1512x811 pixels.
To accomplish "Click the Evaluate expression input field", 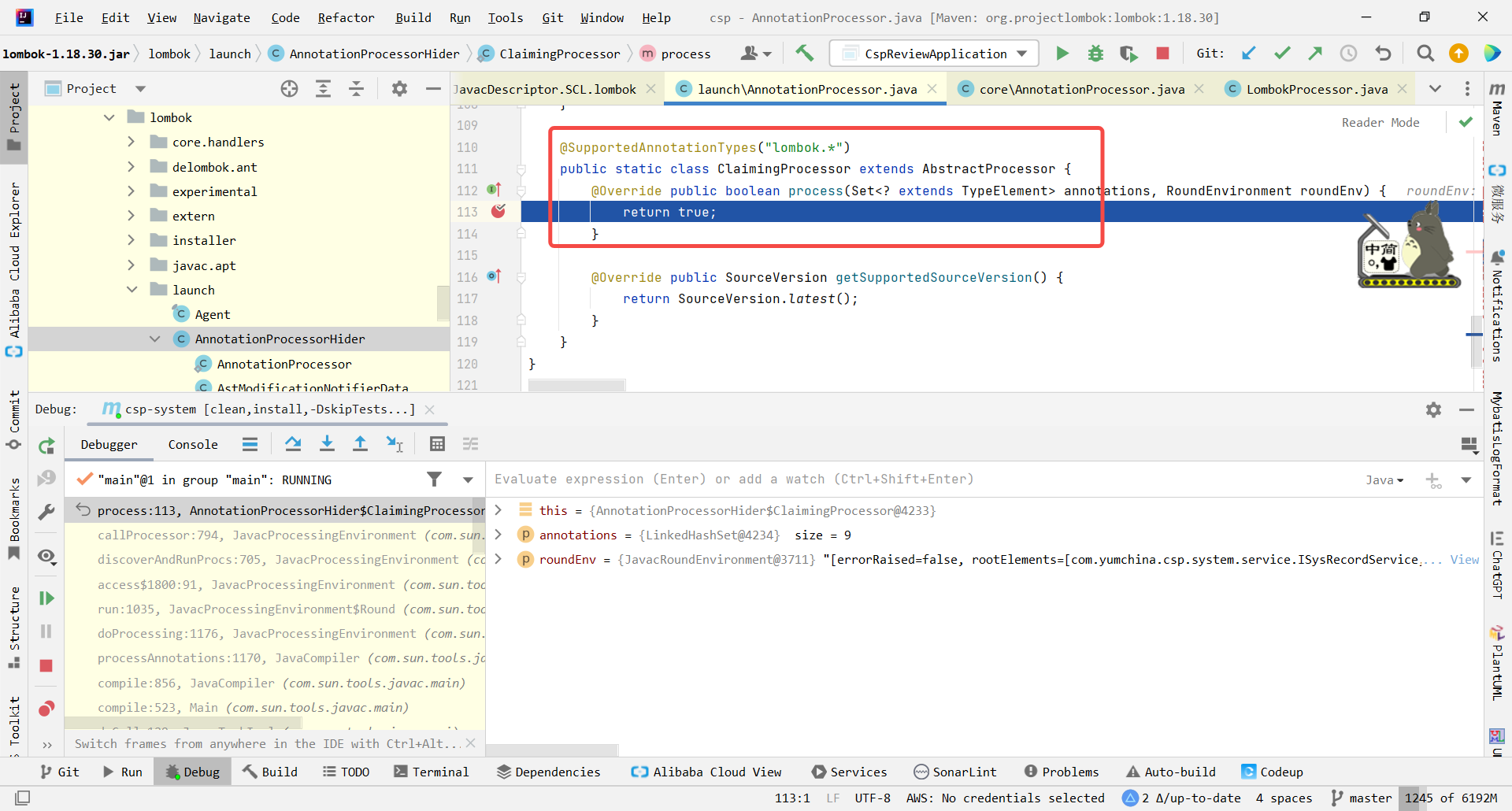I will (x=921, y=480).
